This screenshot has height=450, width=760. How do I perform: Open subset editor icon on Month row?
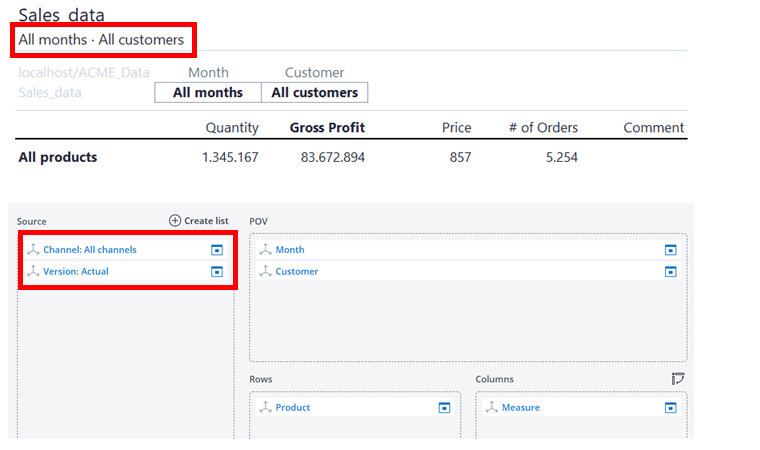(670, 250)
